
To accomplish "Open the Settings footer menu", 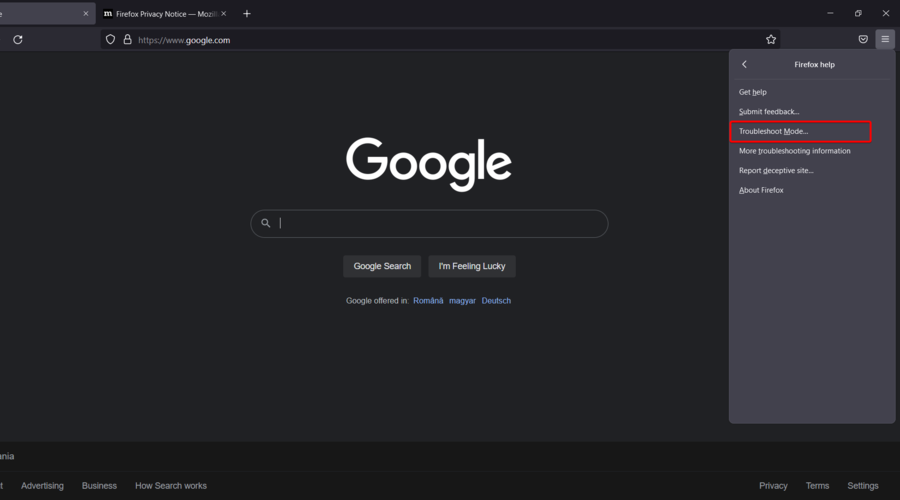I will pos(863,486).
